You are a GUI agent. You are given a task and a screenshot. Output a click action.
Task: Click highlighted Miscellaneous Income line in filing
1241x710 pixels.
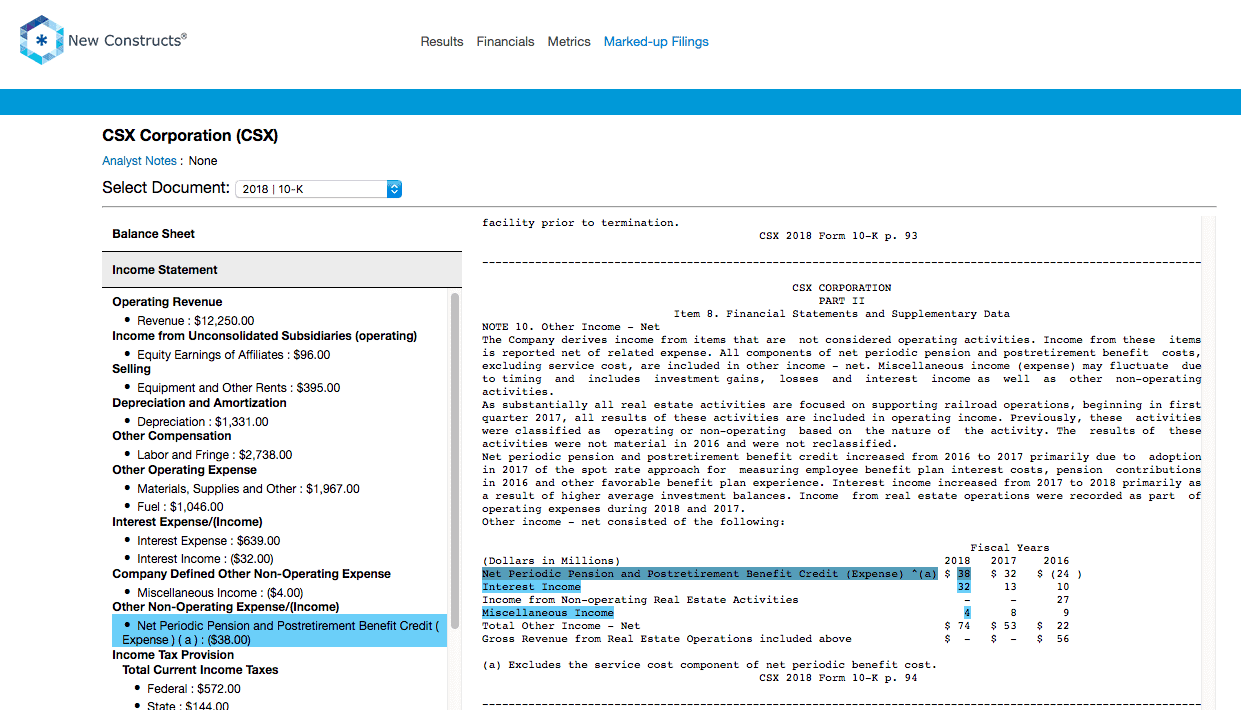pyautogui.click(x=548, y=613)
